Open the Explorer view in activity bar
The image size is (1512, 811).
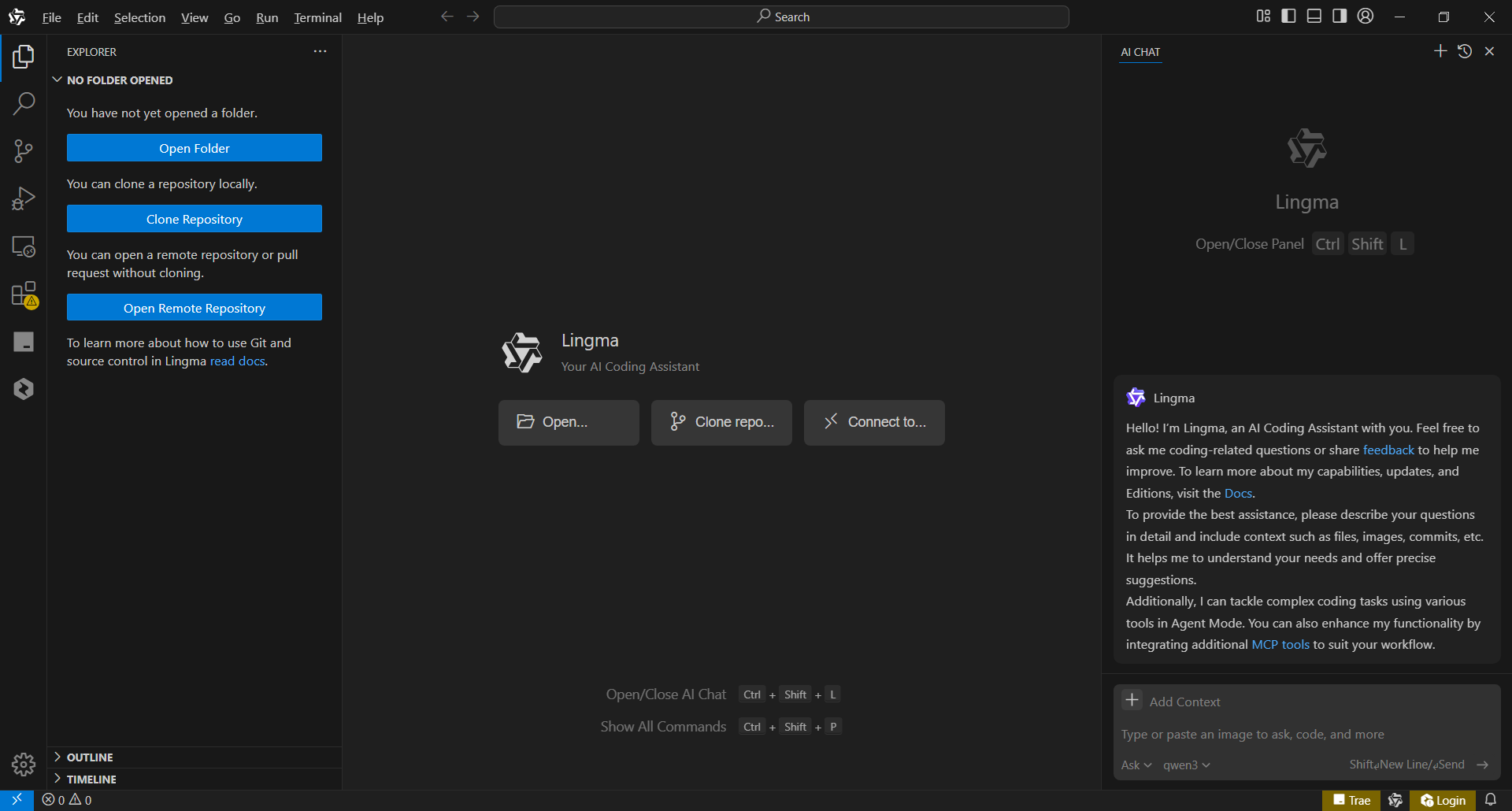[x=24, y=57]
